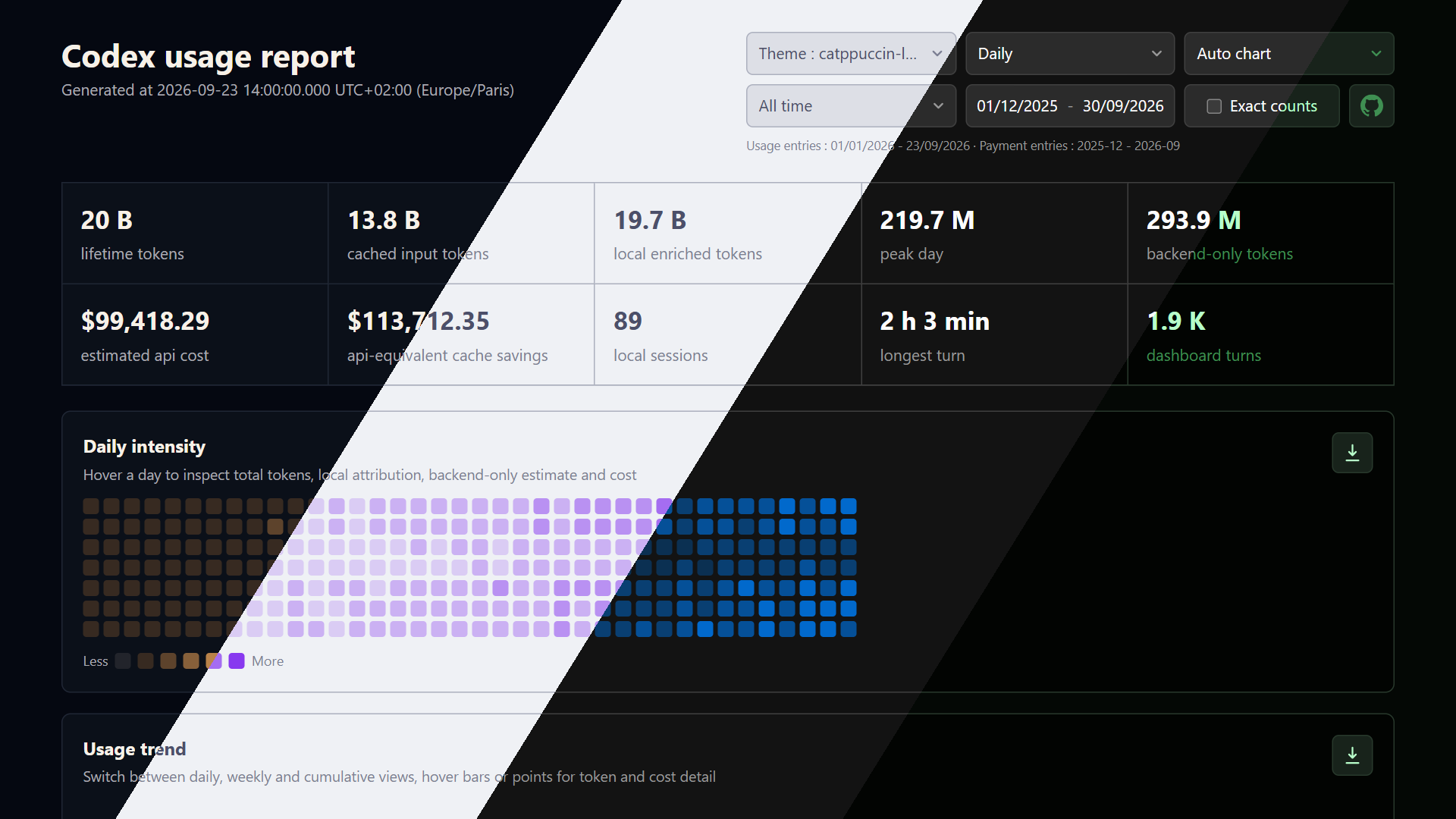The width and height of the screenshot is (1456, 819).
Task: Select the dashboard turns card
Action: point(1260,334)
